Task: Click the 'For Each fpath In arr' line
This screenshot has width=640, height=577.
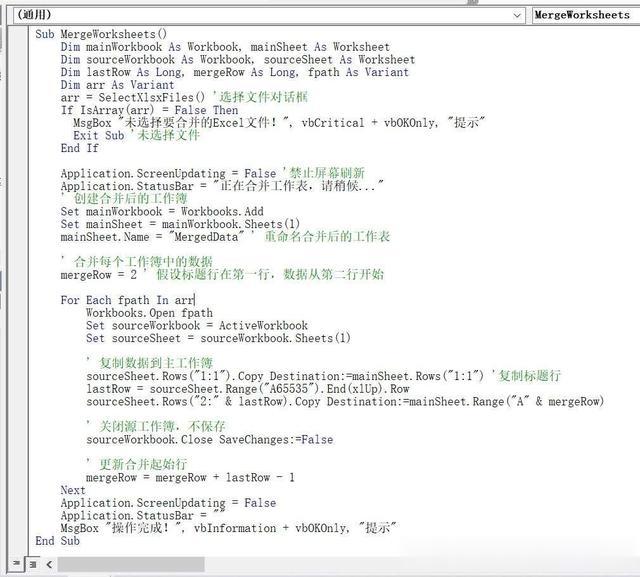Action: (128, 300)
